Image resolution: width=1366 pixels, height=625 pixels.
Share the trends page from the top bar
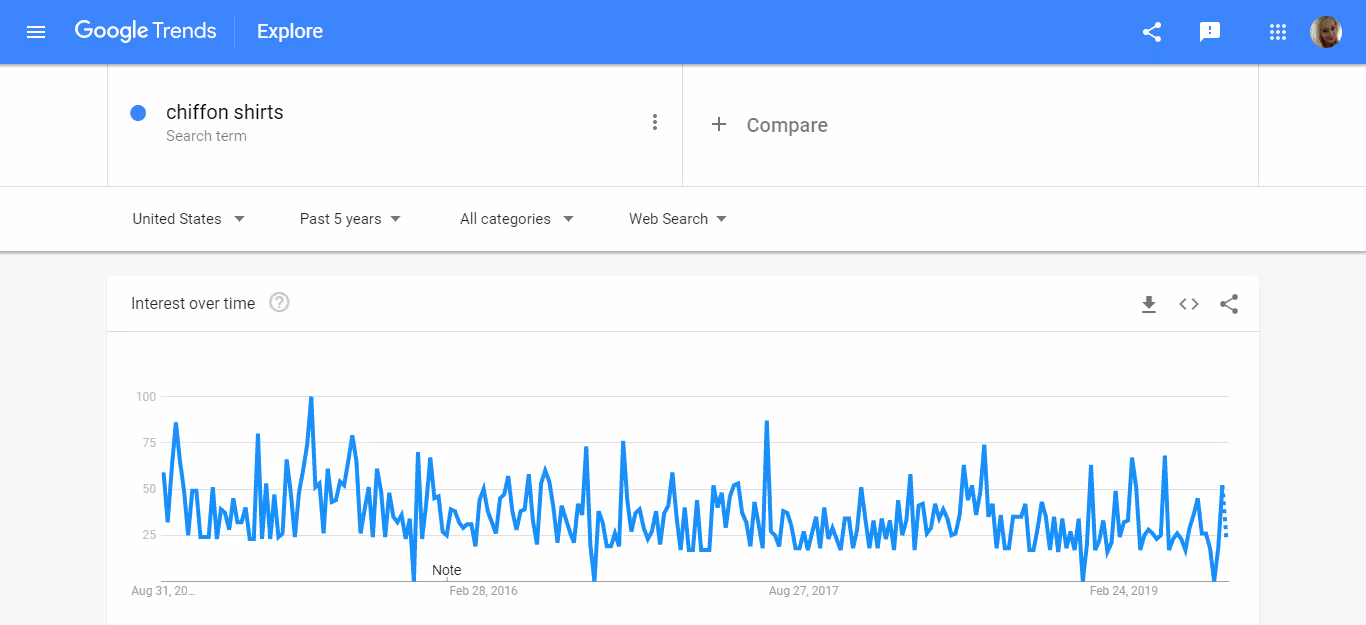1151,31
